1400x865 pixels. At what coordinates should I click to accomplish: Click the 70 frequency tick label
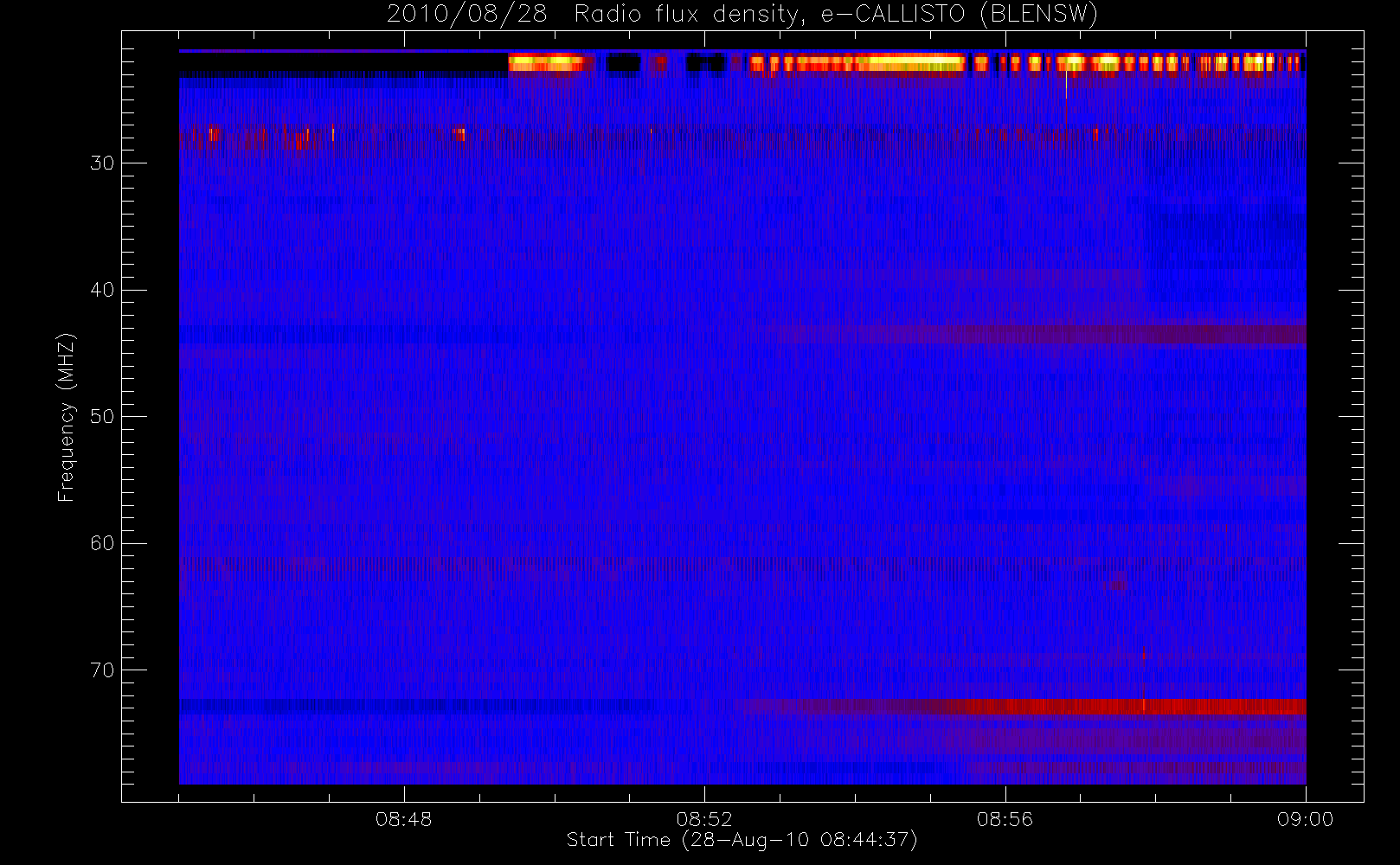[x=102, y=670]
